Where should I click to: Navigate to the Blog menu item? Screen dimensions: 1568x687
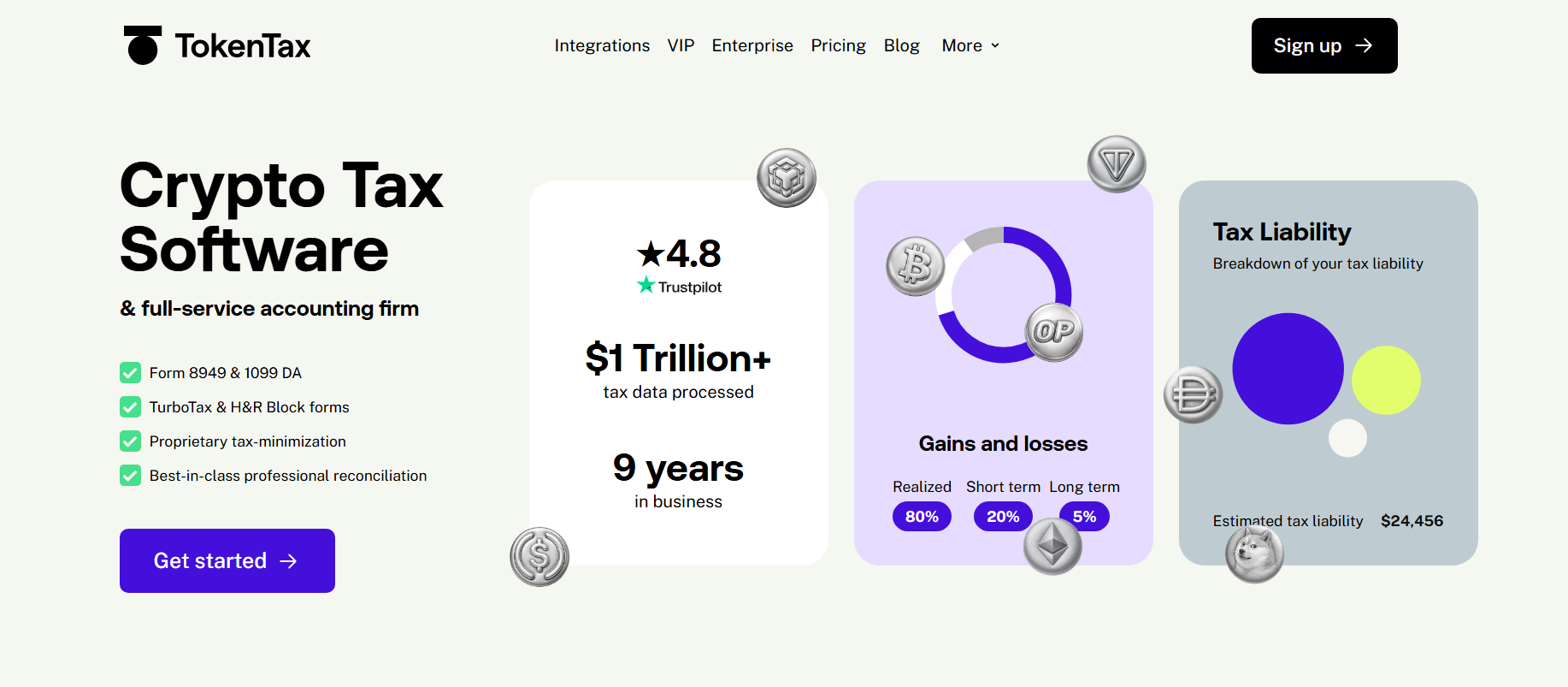click(x=902, y=45)
